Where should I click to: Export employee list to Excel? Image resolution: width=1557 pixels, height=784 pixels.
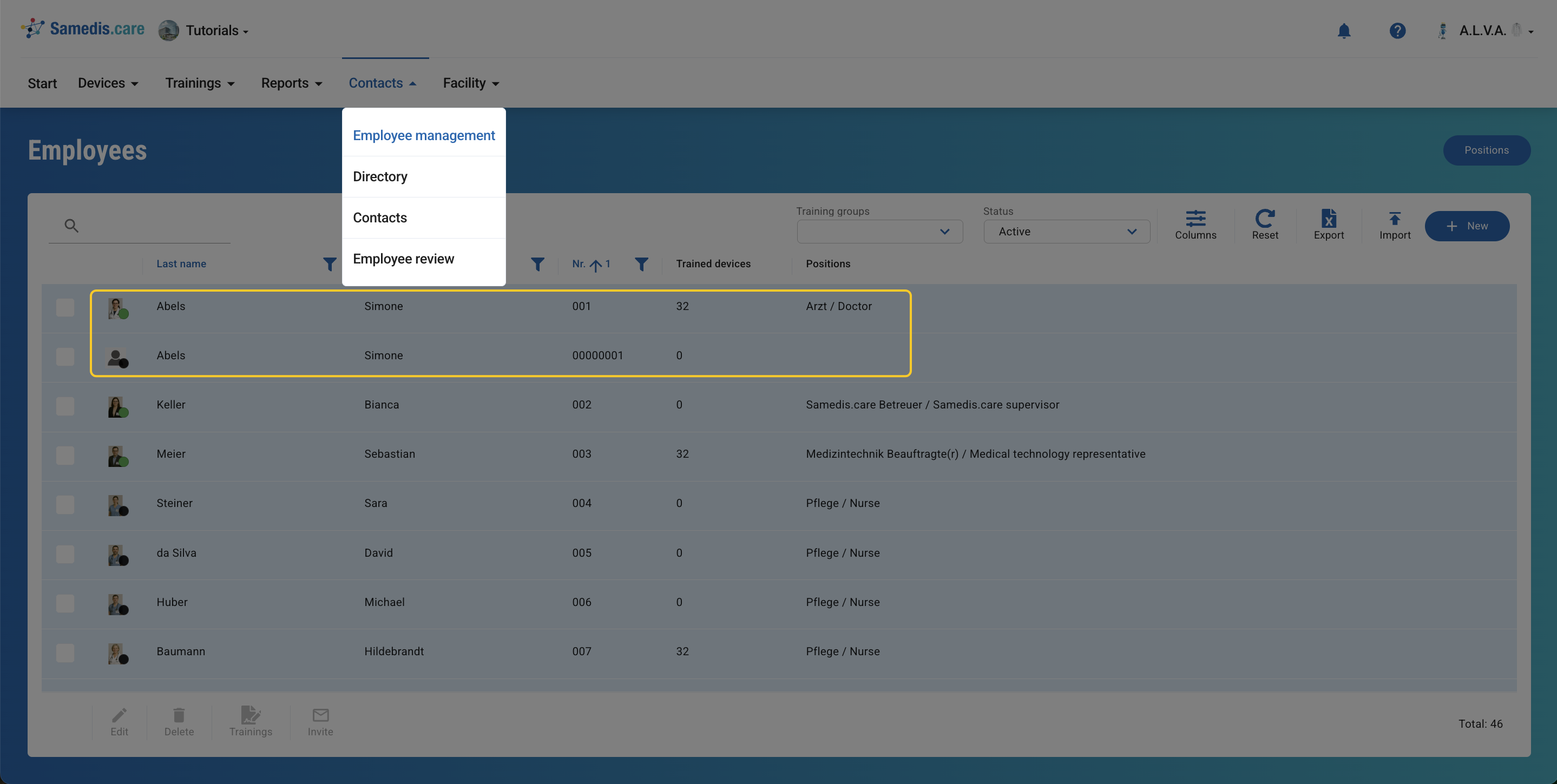point(1328,224)
